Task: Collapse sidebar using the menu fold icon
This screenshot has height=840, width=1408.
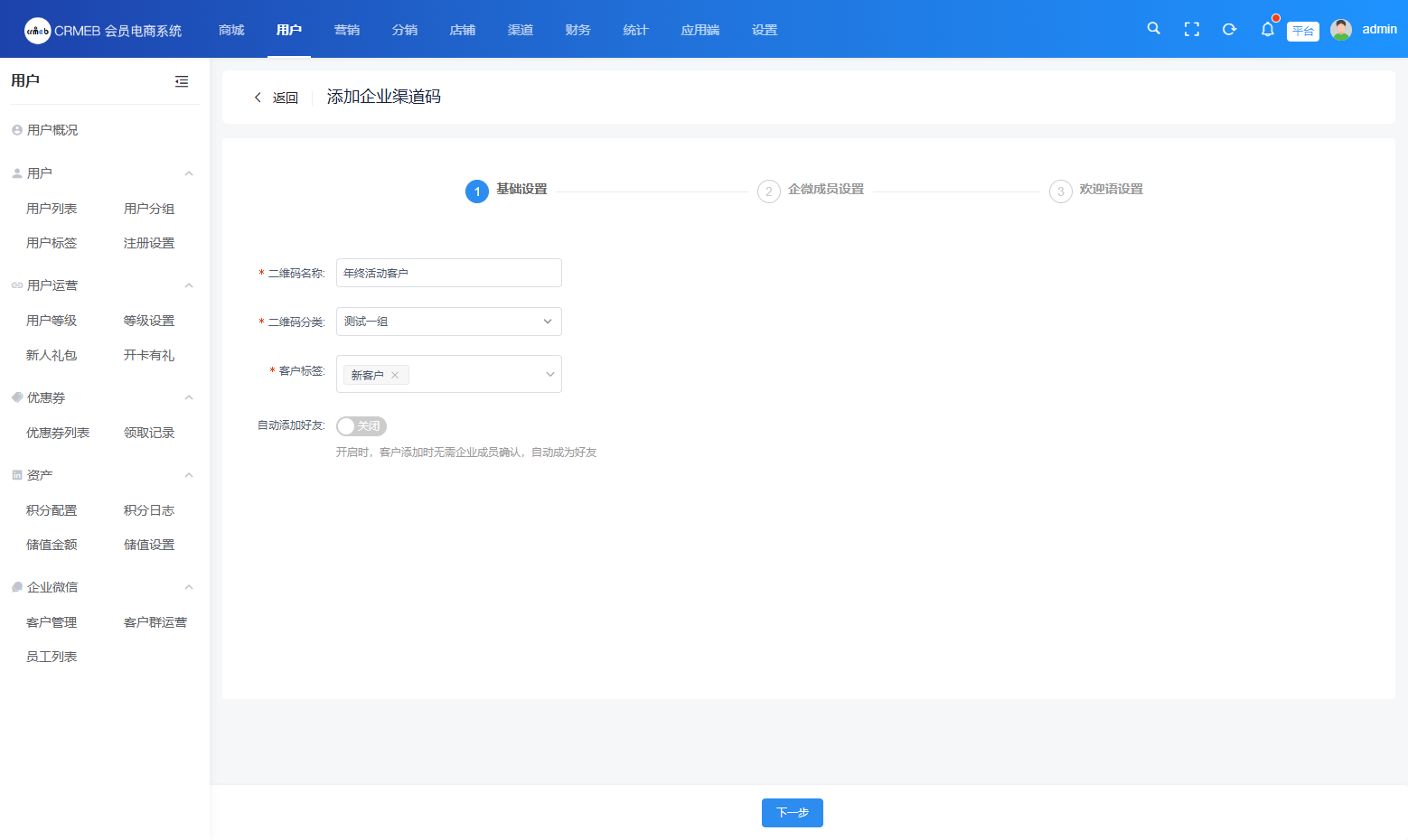Action: pyautogui.click(x=182, y=81)
